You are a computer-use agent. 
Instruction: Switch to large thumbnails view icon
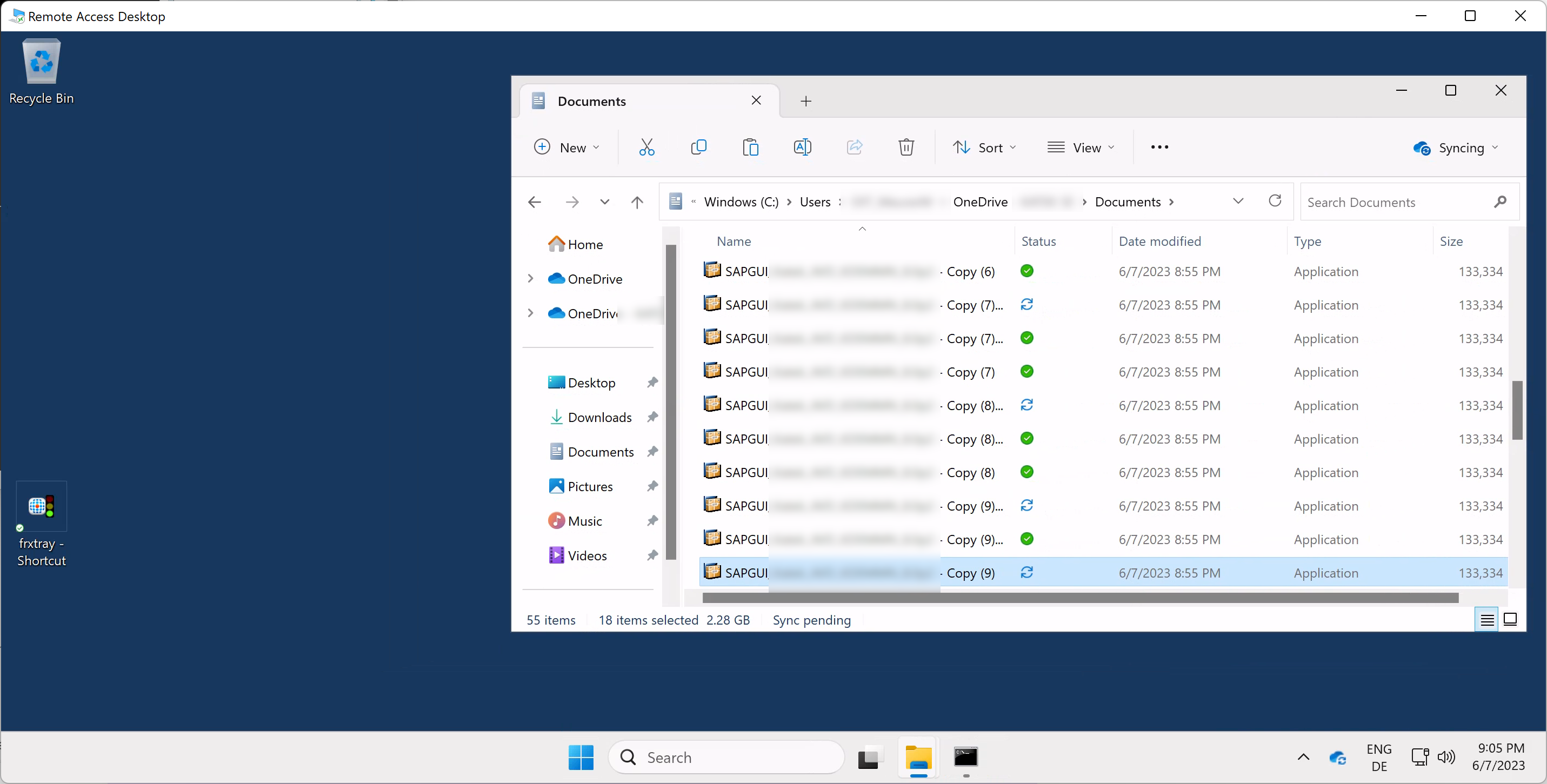point(1510,620)
